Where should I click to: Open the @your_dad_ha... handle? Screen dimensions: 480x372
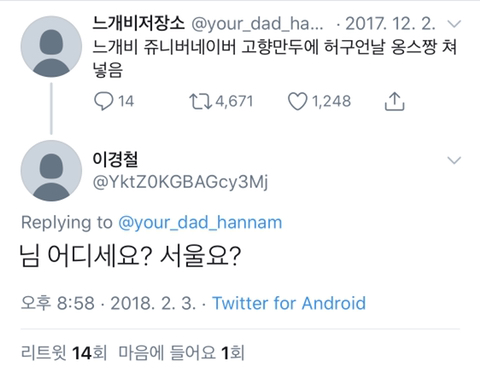coord(257,24)
